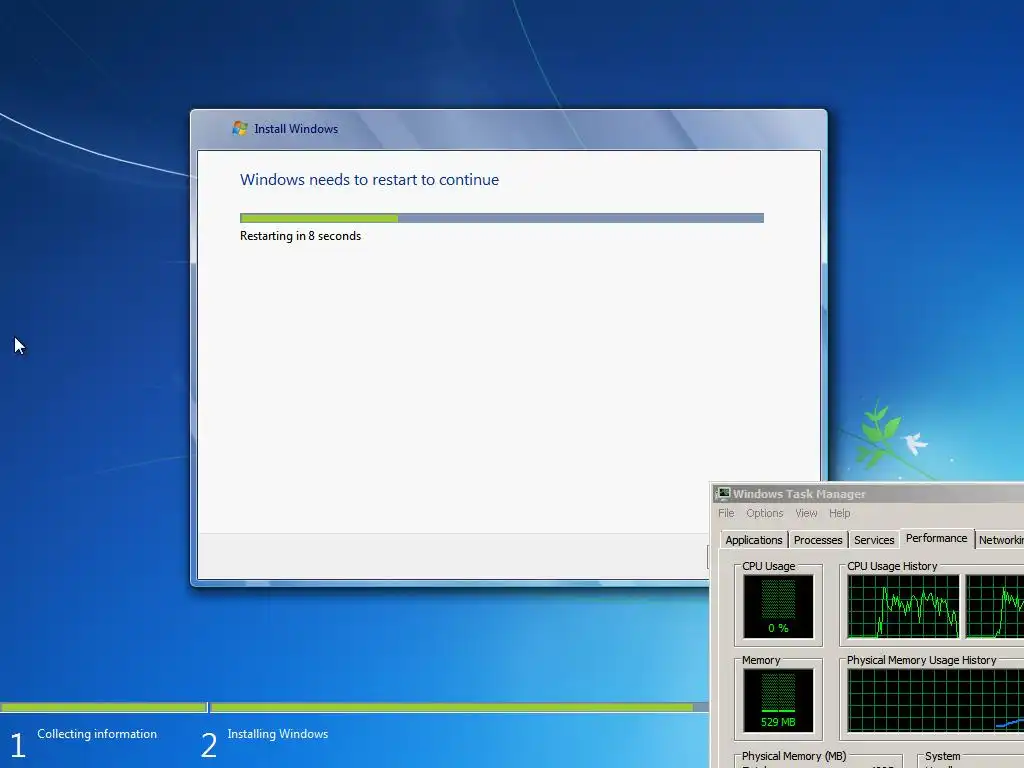Image resolution: width=1024 pixels, height=768 pixels.
Task: Click the Memory gauge showing 529 MB
Action: [x=778, y=700]
